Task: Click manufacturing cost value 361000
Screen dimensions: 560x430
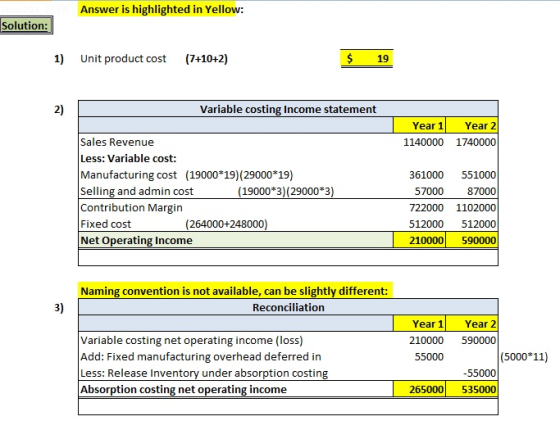Action: pyautogui.click(x=426, y=175)
